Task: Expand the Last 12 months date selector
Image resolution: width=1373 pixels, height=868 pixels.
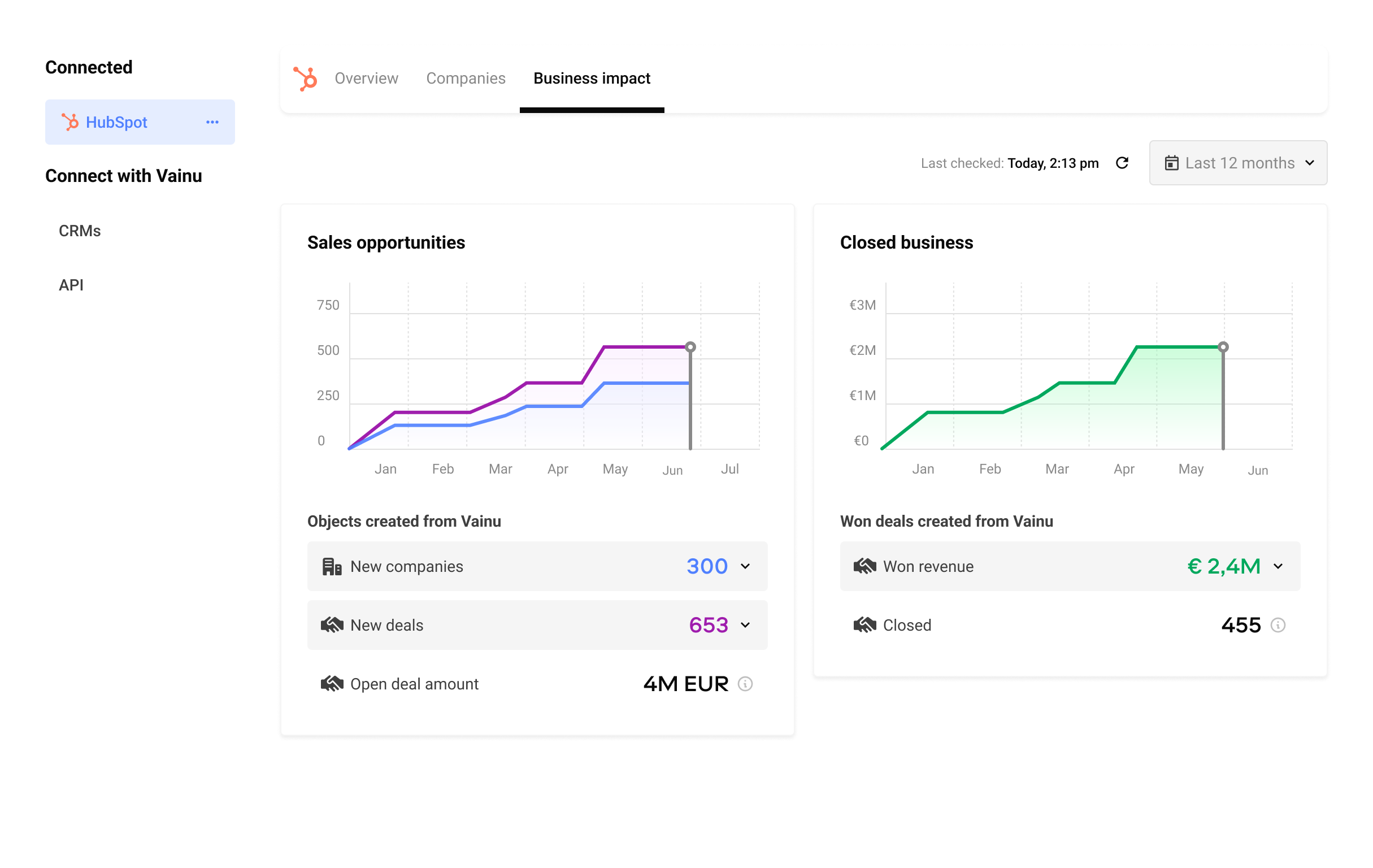Action: pos(1239,162)
